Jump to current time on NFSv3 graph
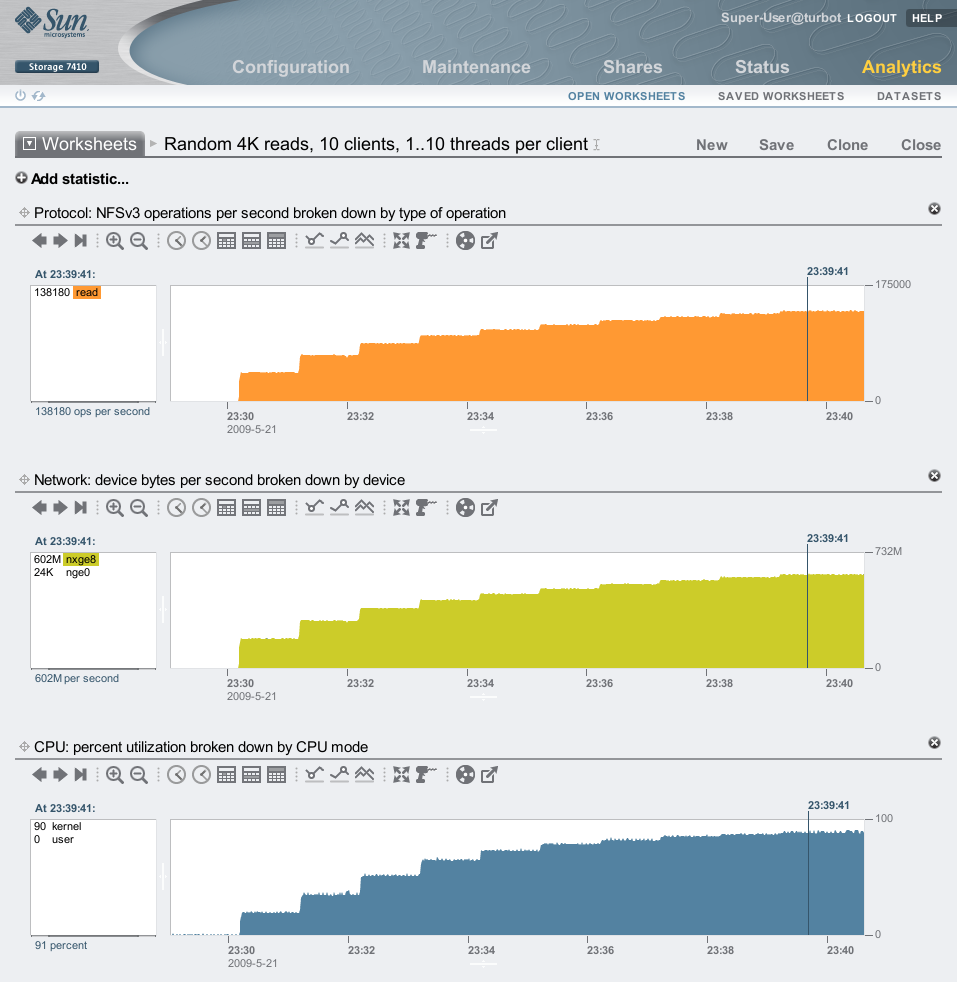Image resolution: width=957 pixels, height=982 pixels. [x=81, y=241]
